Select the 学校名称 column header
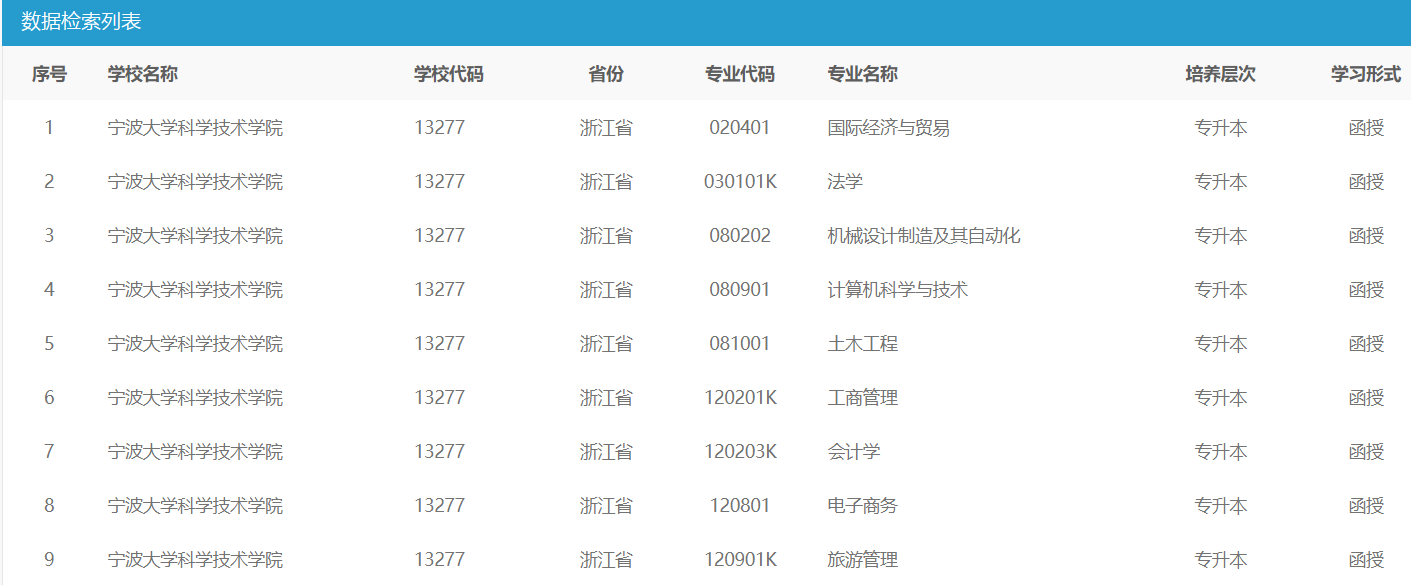The image size is (1411, 585). (143, 74)
